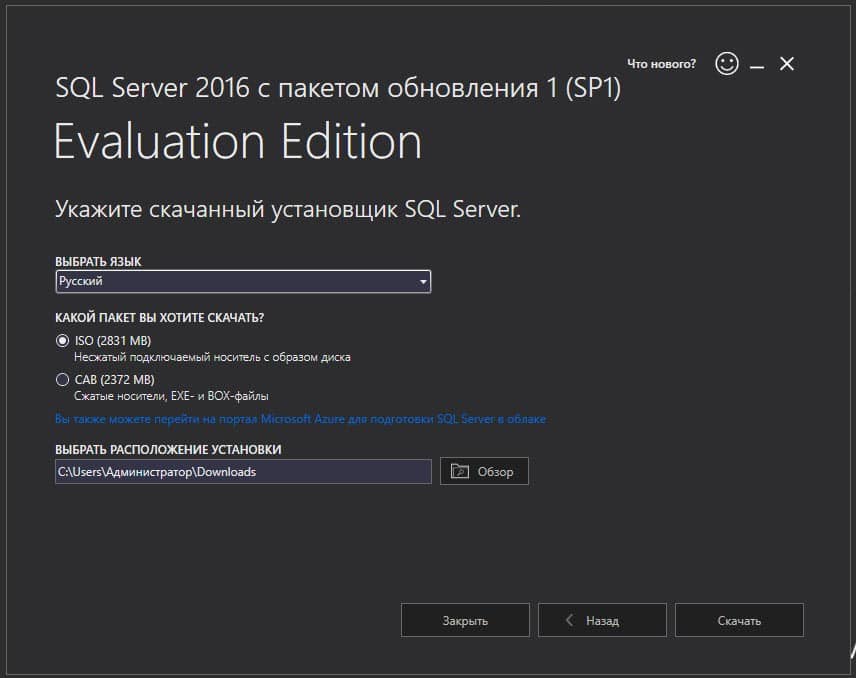
Task: Click the Скачать button to download
Action: coord(739,619)
